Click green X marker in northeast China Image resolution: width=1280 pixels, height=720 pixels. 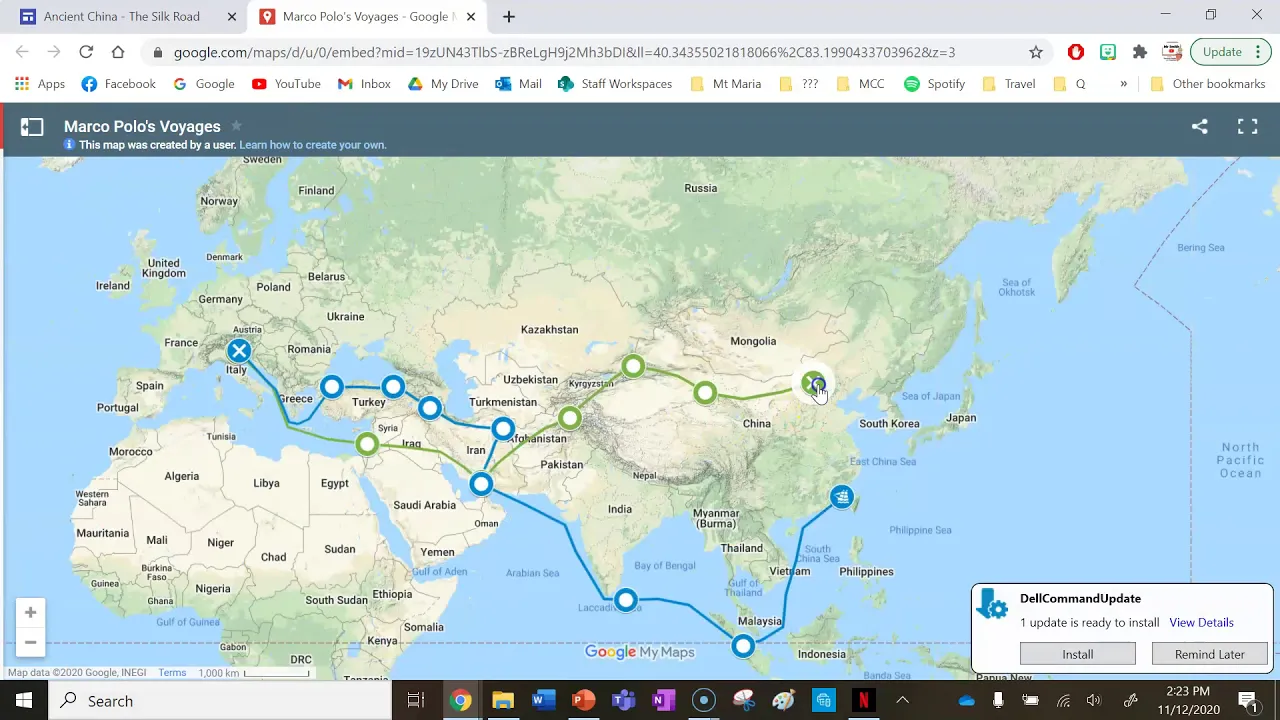coord(813,383)
